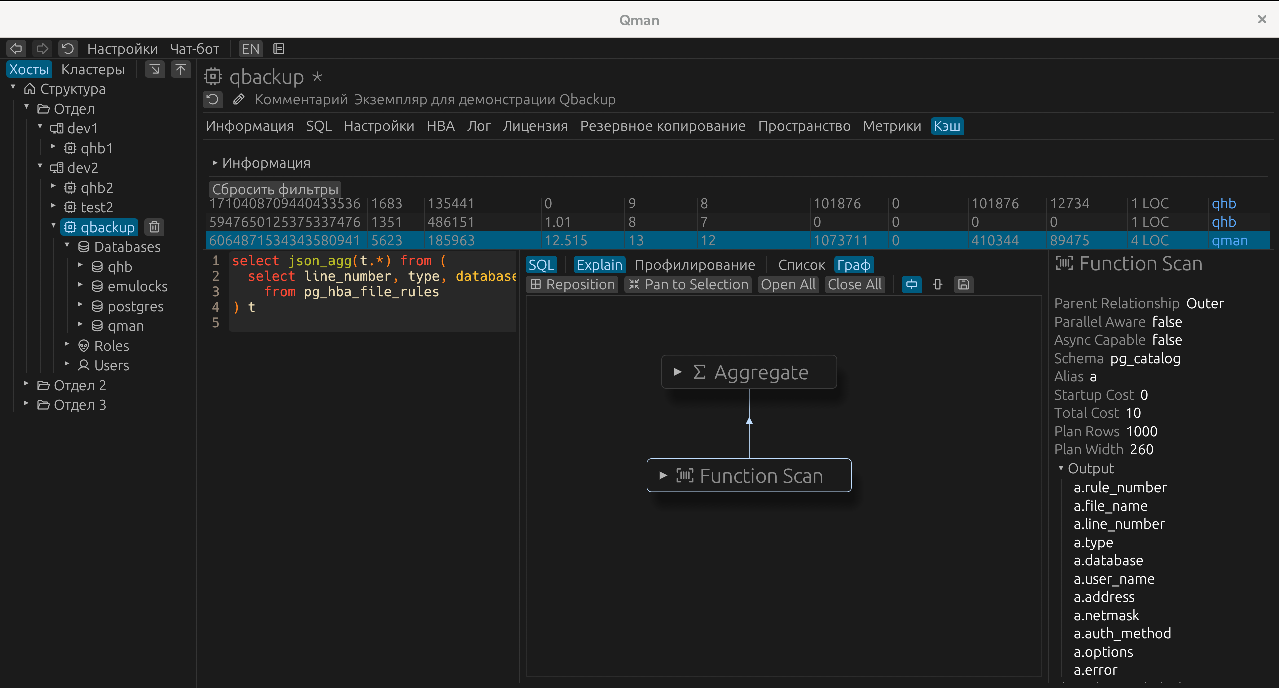Click the qhb link in first result row
This screenshot has width=1279, height=688.
[1224, 203]
